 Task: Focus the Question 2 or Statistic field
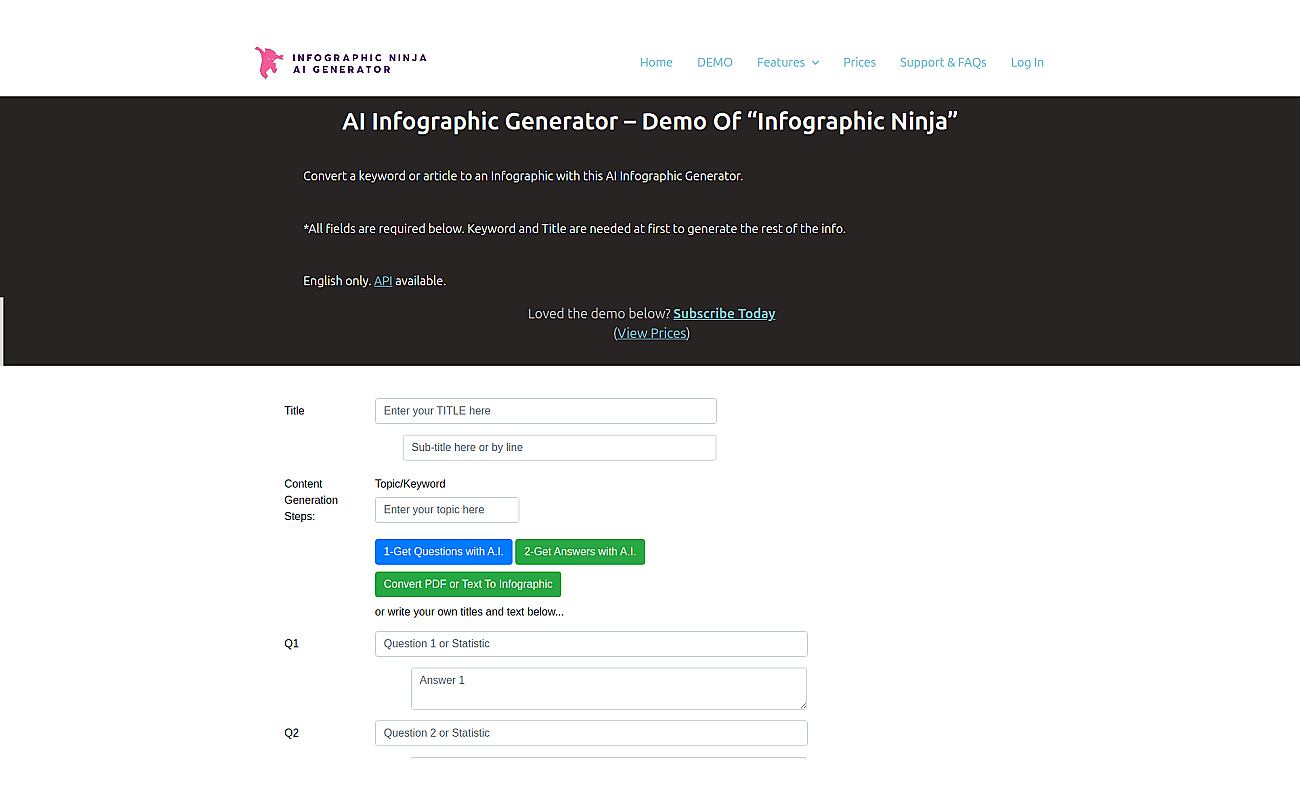tap(591, 733)
